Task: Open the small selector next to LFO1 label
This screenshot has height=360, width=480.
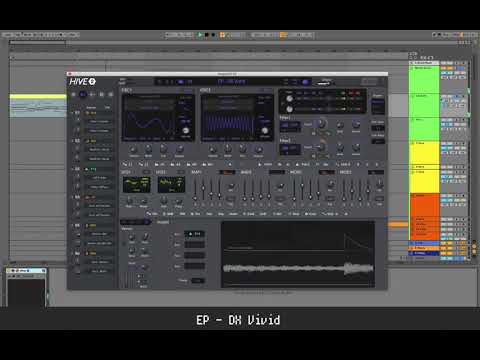Action: coord(146,172)
